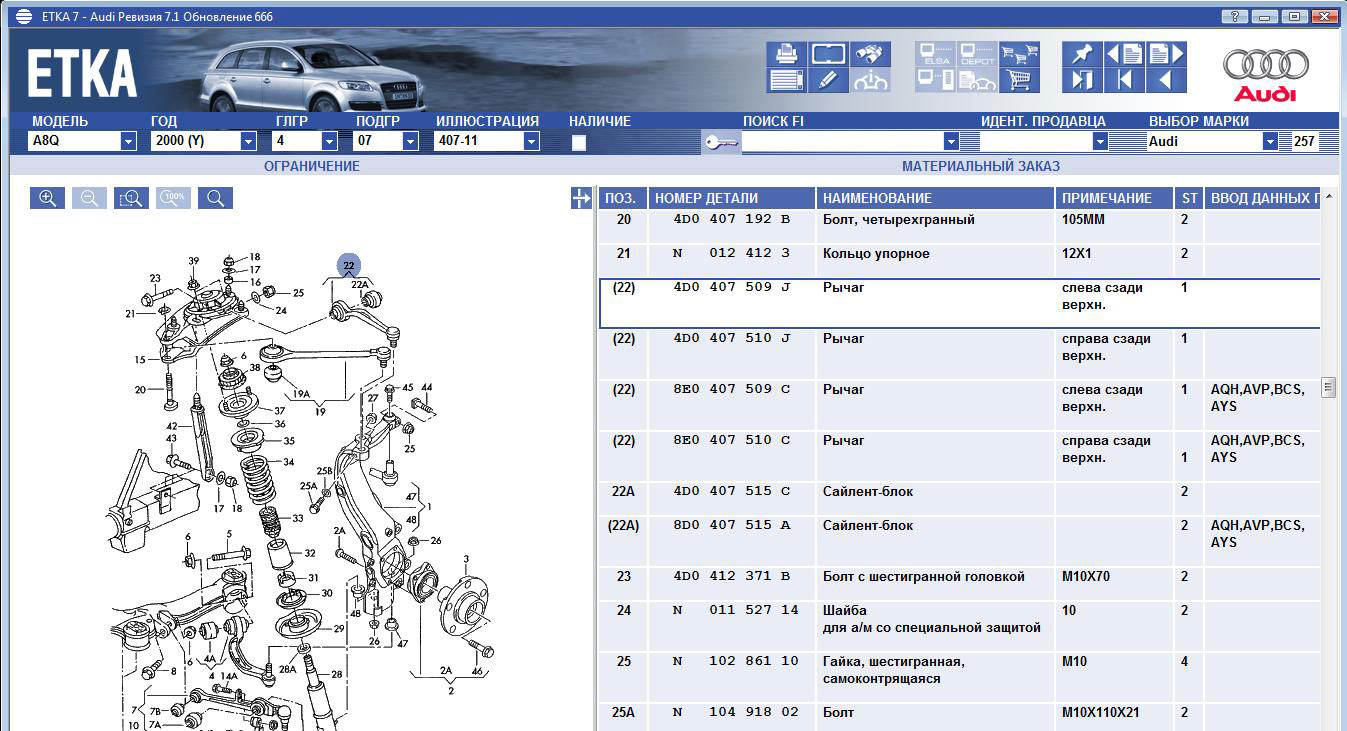Viewport: 1347px width, 731px height.
Task: Click the pencil edit icon
Action: (x=828, y=80)
